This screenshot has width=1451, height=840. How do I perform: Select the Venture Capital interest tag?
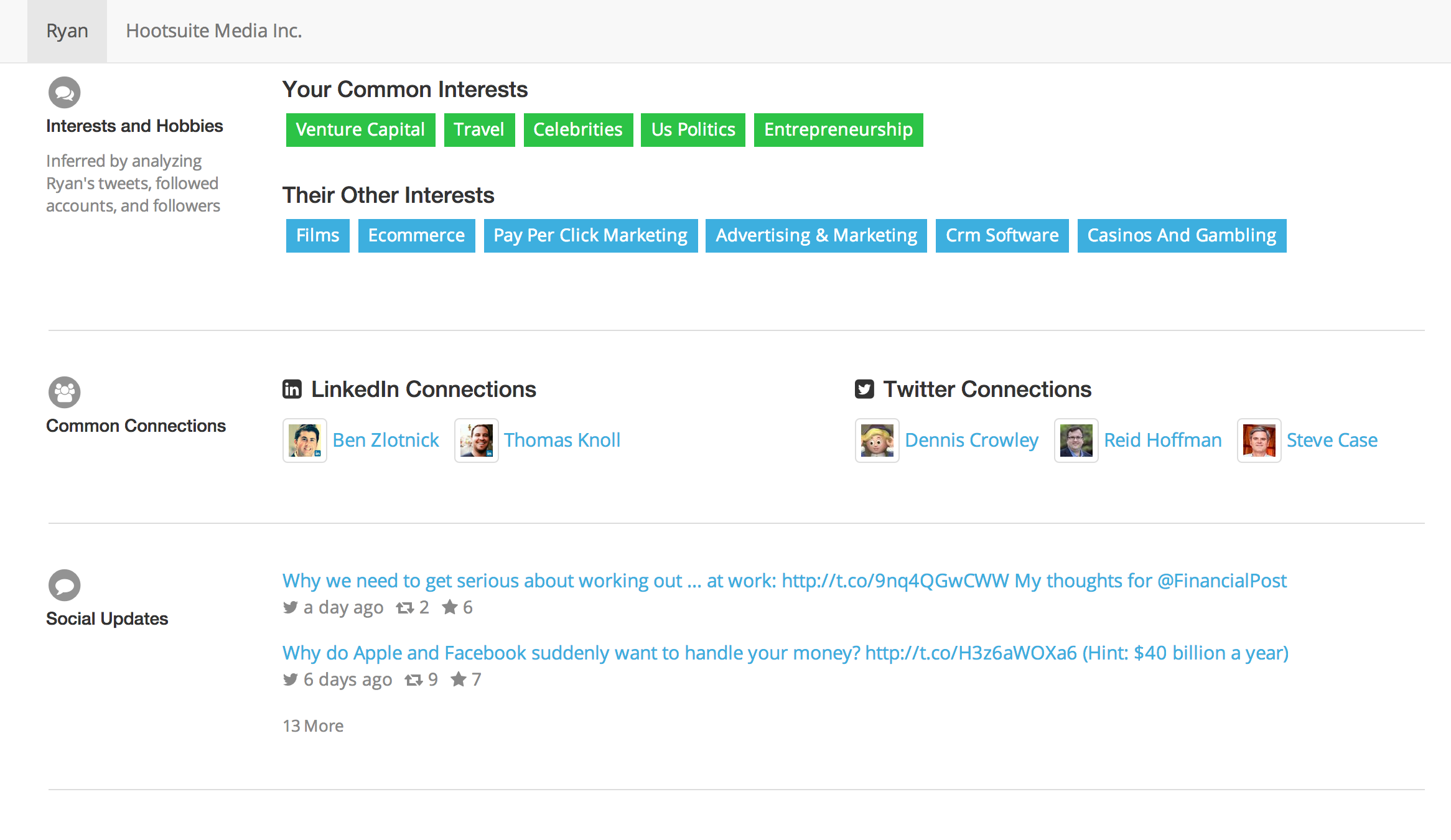pos(360,130)
